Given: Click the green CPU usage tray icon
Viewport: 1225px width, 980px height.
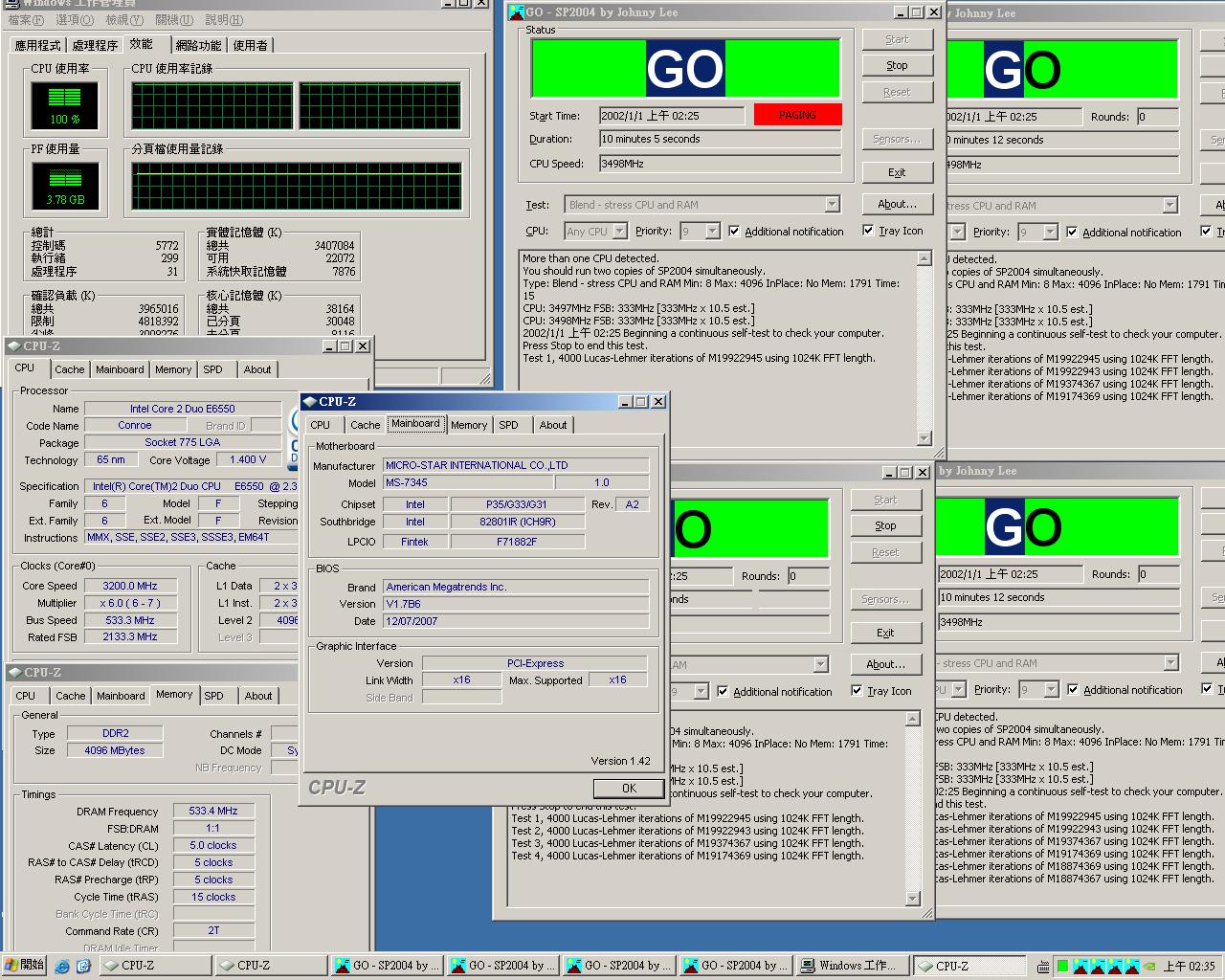Looking at the screenshot, I should coord(1062,966).
